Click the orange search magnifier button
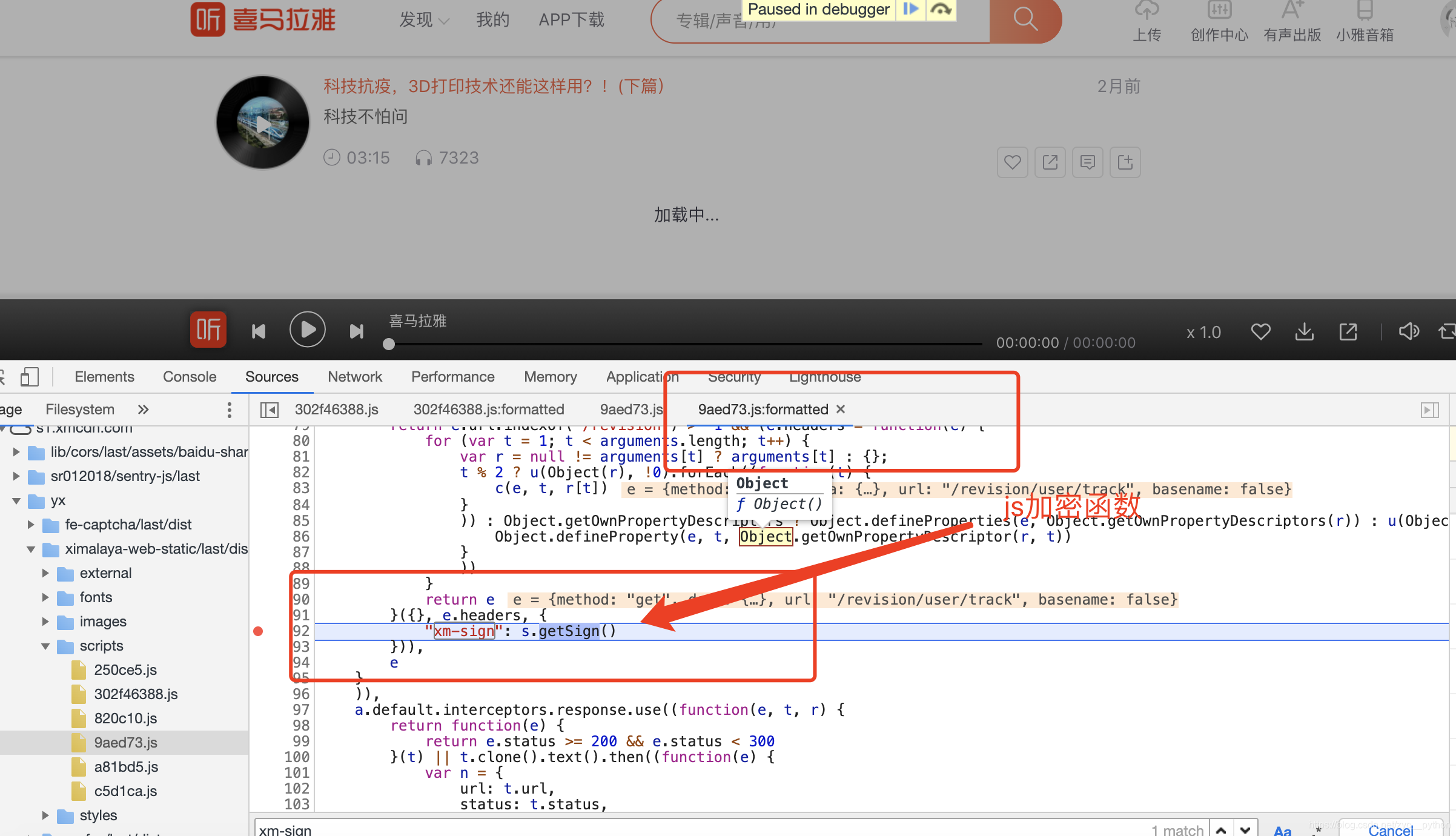Viewport: 1456px width, 836px height. tap(1025, 19)
